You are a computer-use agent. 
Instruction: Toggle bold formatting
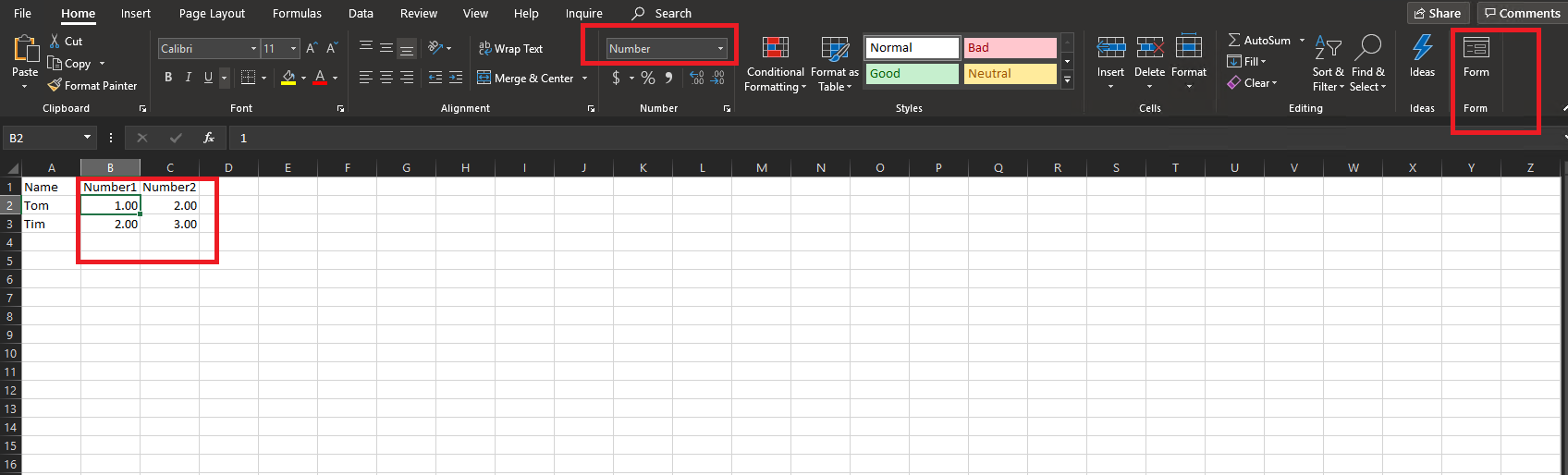[x=168, y=78]
